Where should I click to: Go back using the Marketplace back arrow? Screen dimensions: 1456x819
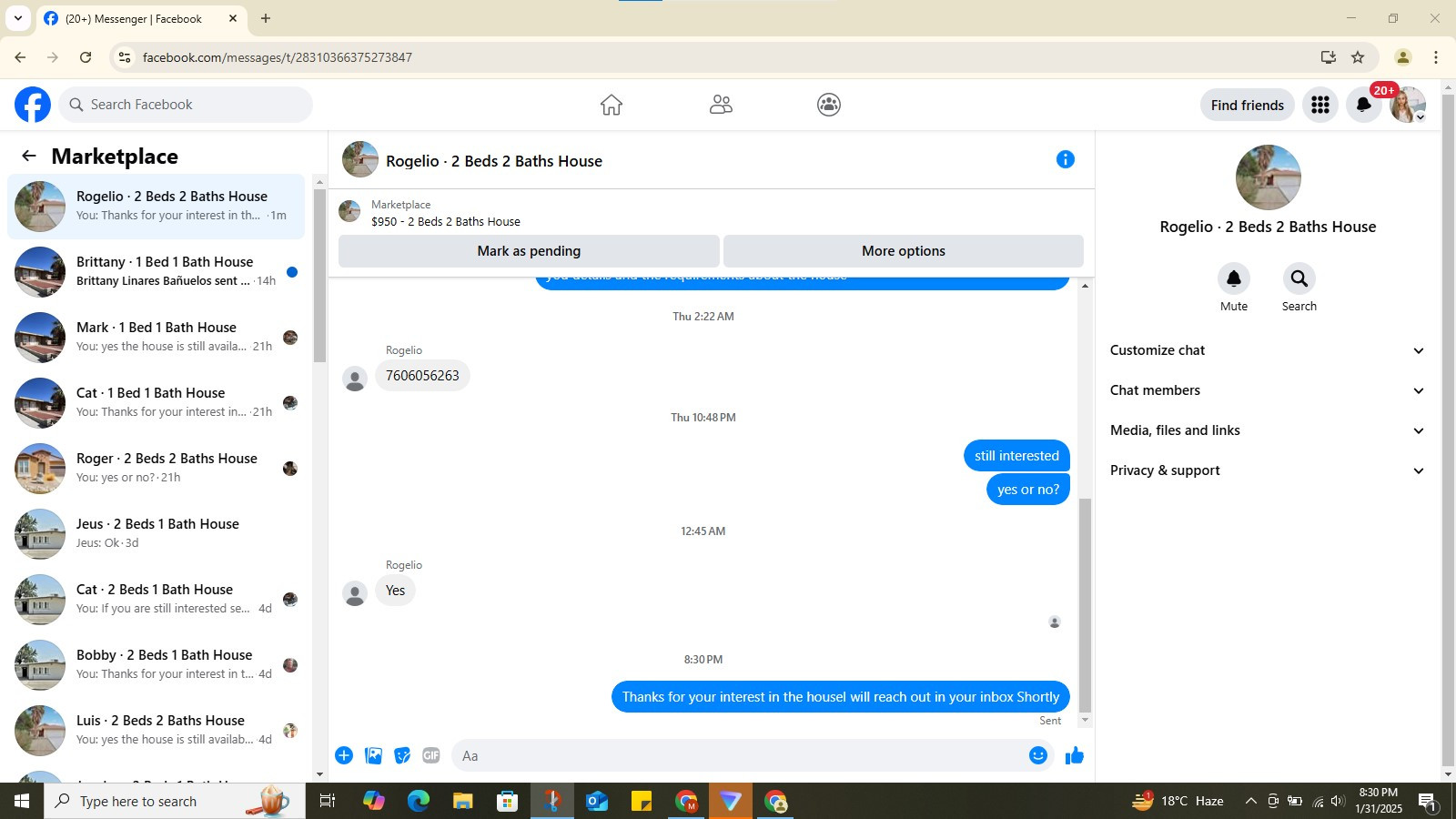coord(29,156)
